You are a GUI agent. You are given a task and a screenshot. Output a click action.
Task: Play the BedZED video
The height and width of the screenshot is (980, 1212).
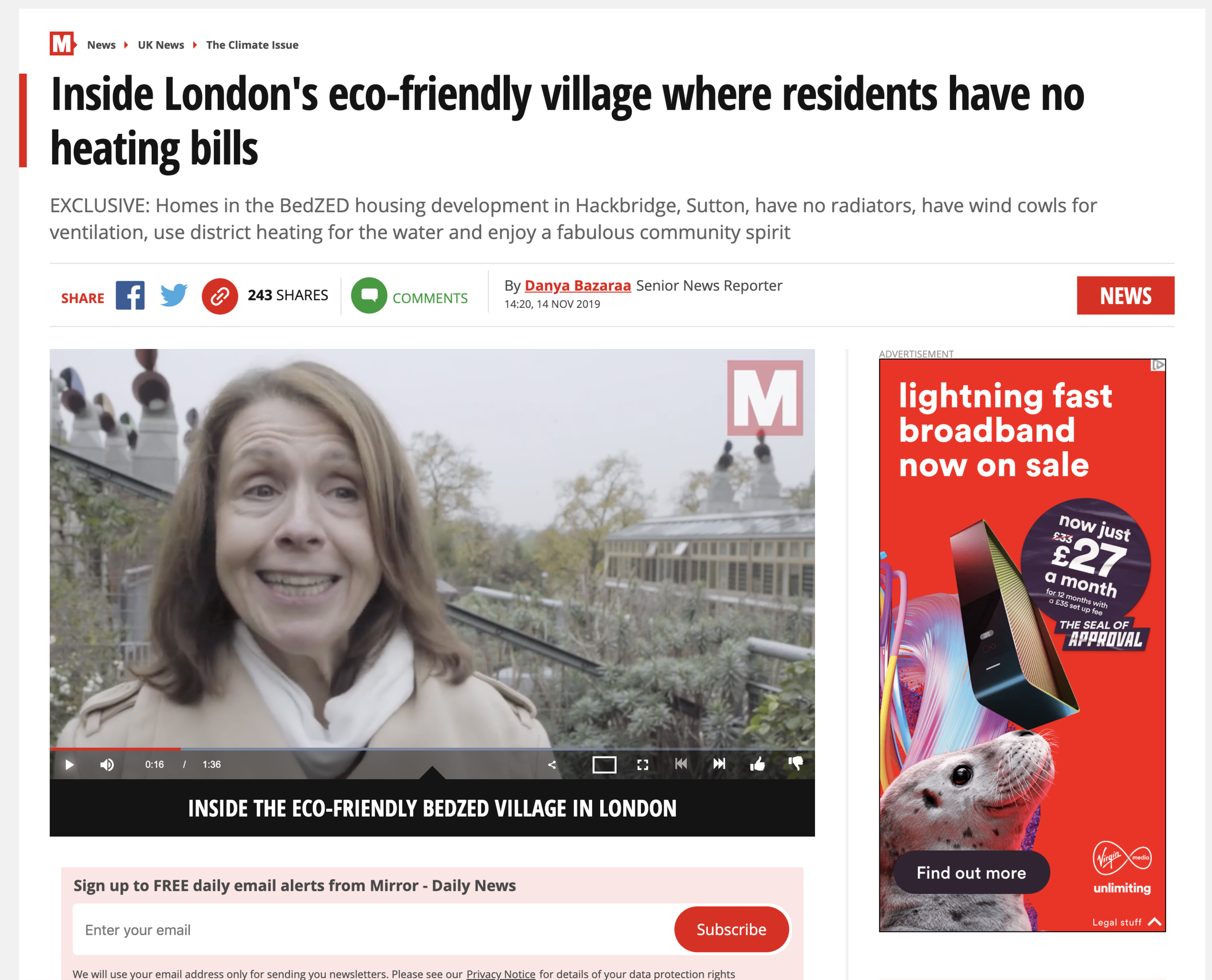click(69, 764)
